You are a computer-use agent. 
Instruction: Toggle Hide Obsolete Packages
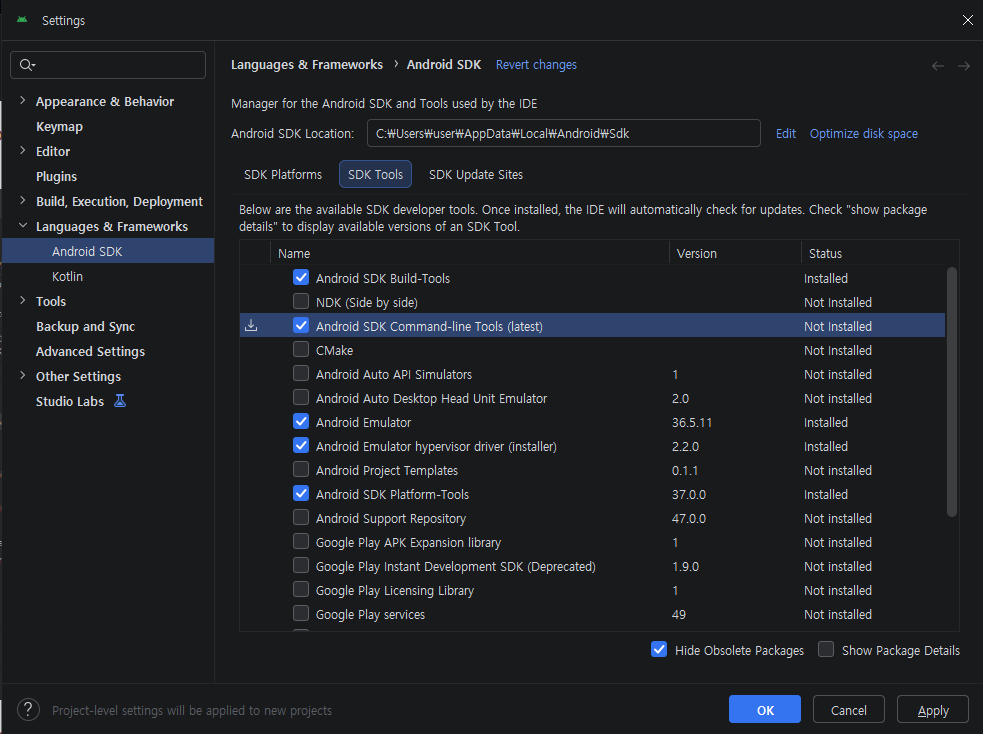click(x=659, y=650)
